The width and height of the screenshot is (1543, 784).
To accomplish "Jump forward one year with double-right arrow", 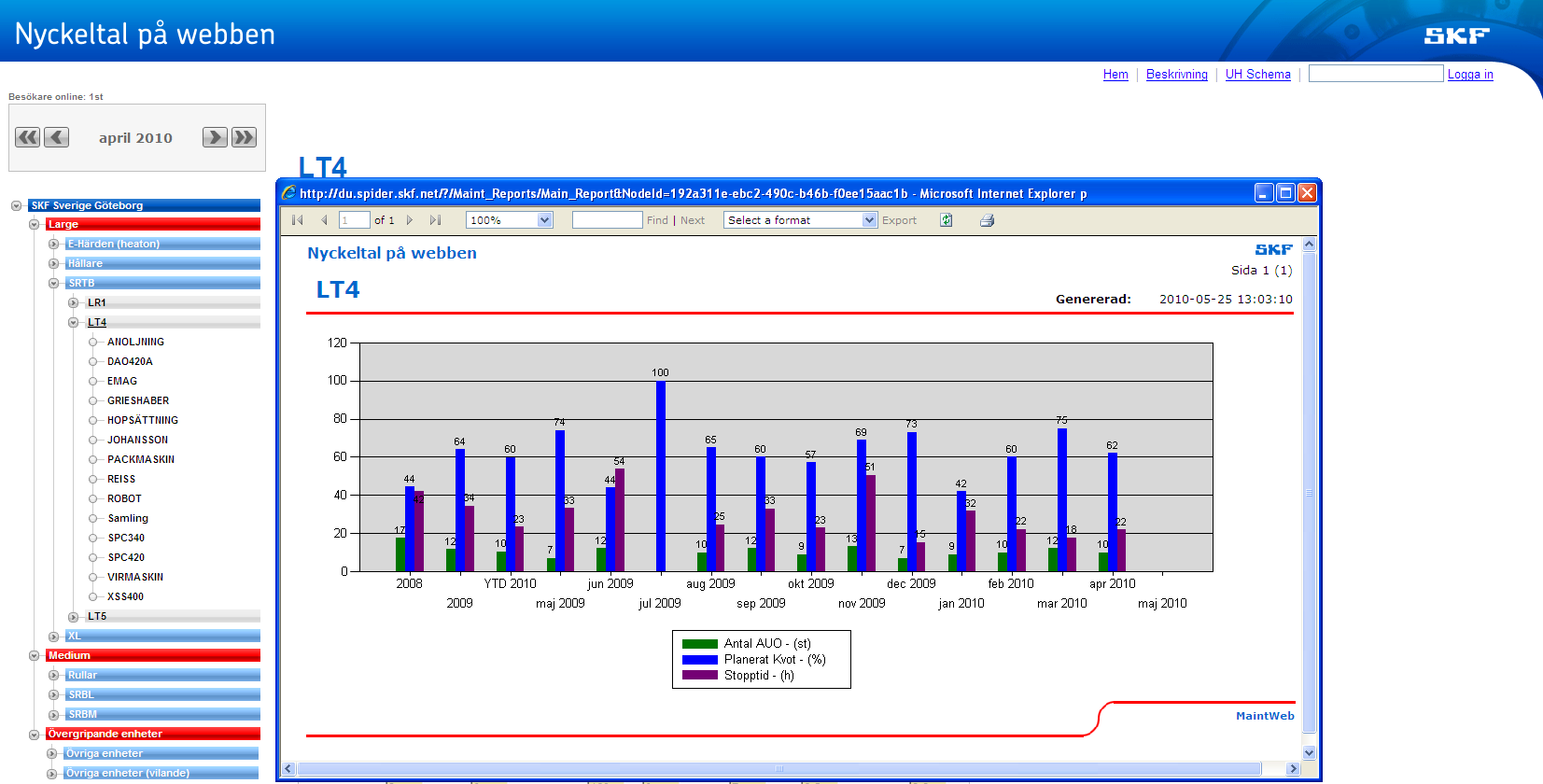I will (x=245, y=137).
